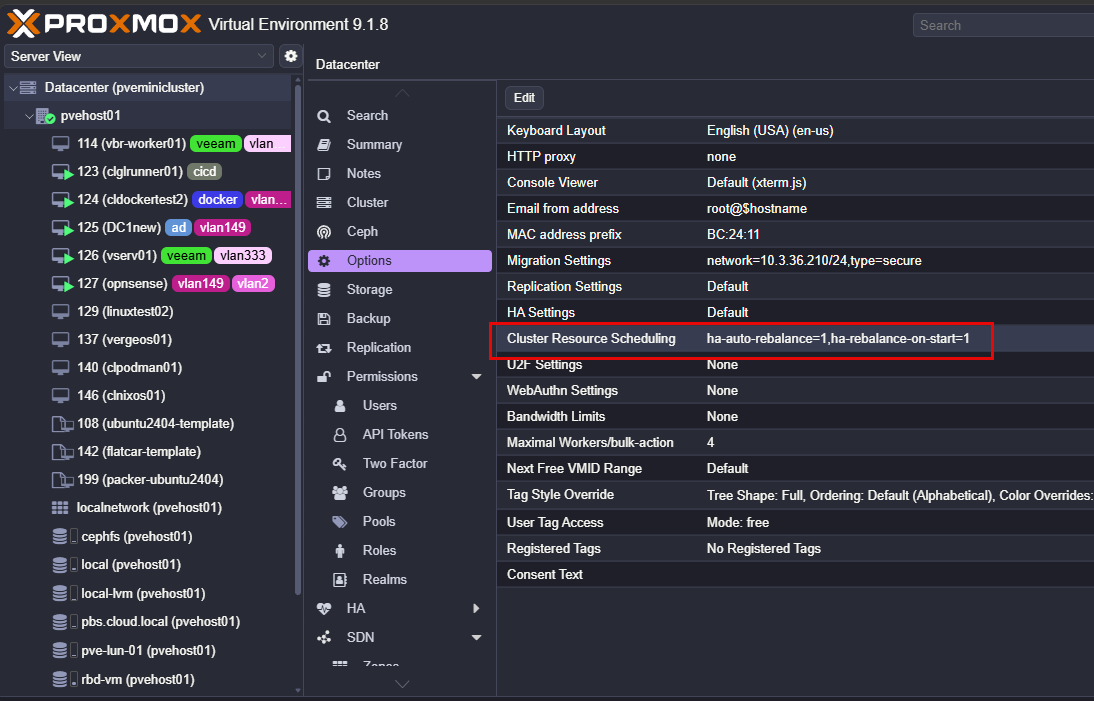Click the Edit button
The image size is (1094, 701).
click(x=524, y=98)
